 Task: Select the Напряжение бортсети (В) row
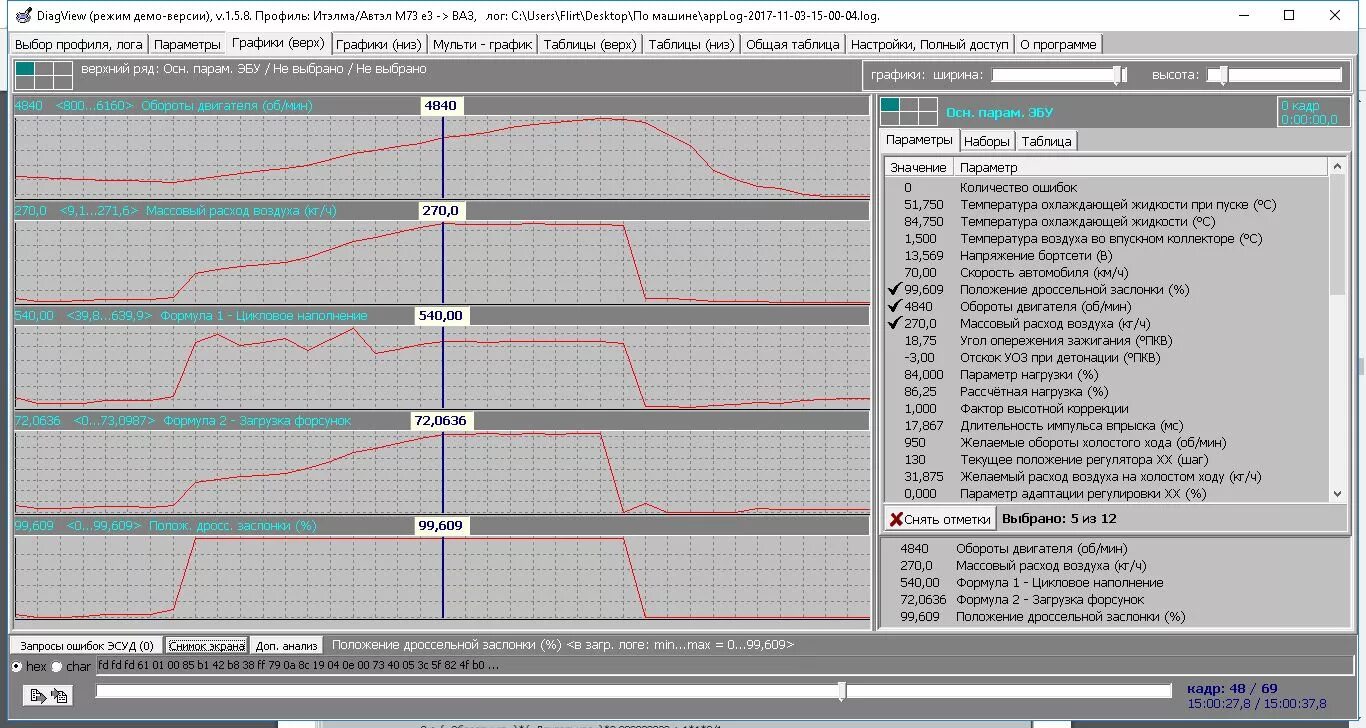pos(1107,255)
